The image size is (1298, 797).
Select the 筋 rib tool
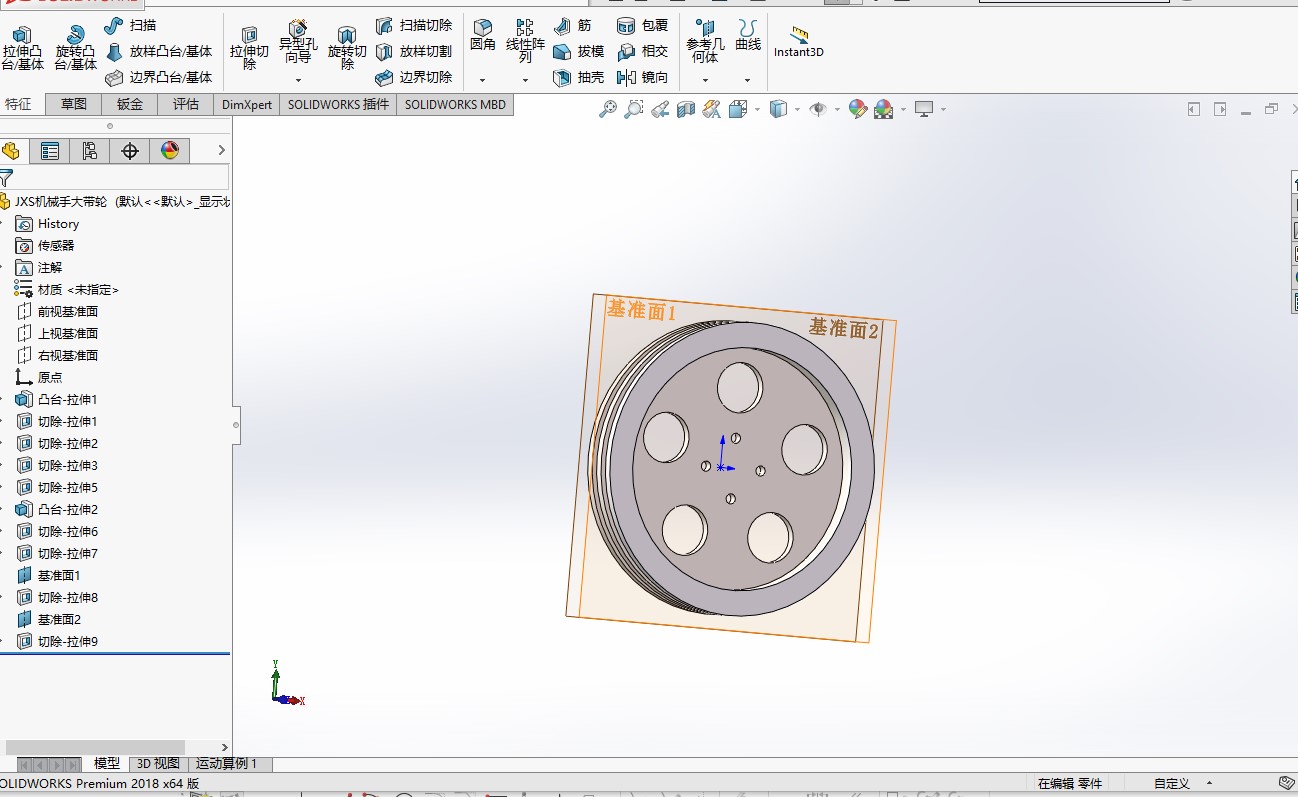[x=573, y=25]
